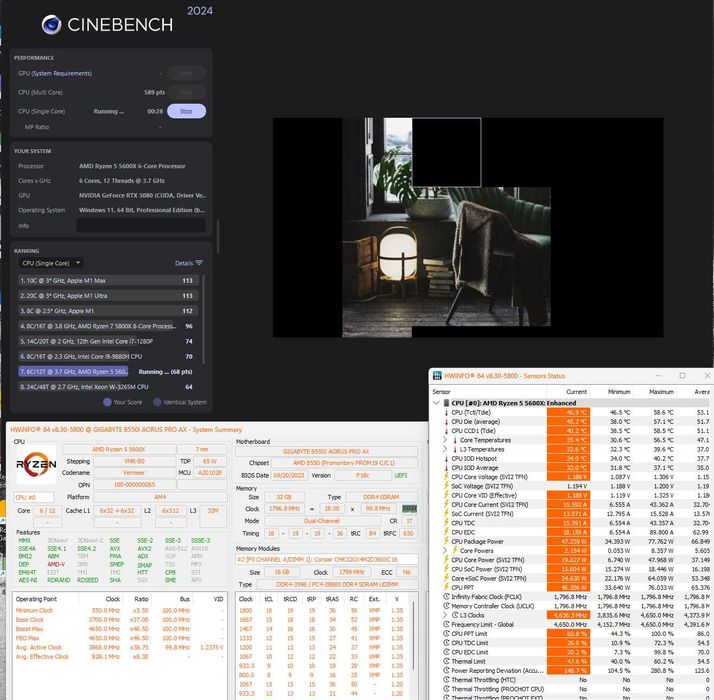Click the Details filter funnel icon
The width and height of the screenshot is (714, 700).
(x=199, y=263)
